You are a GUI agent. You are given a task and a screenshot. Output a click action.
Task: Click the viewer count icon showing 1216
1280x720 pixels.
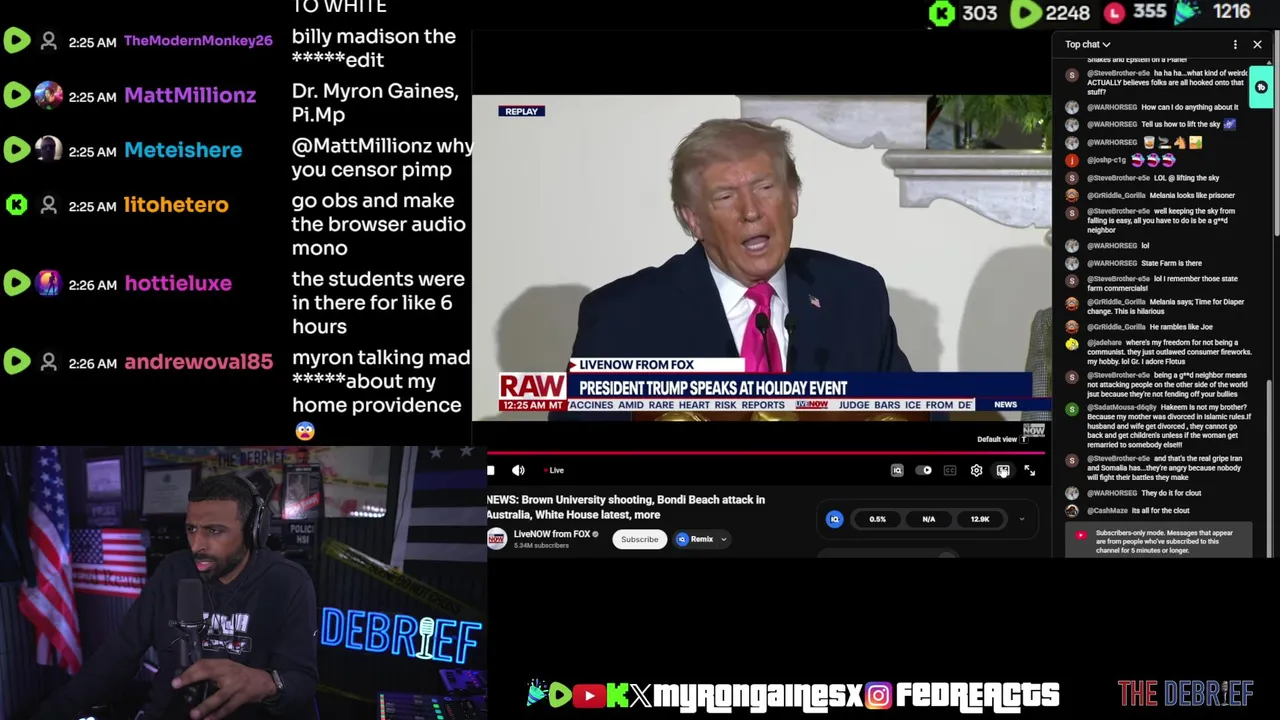point(1187,12)
